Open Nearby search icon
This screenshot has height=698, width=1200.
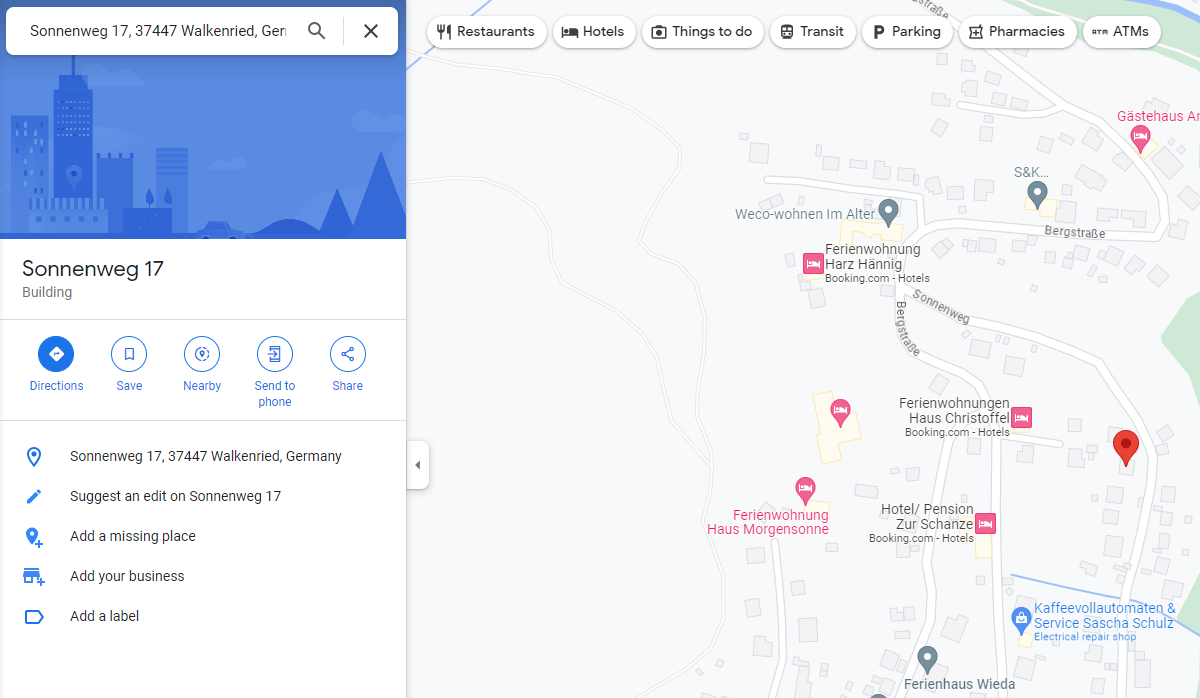coord(202,354)
